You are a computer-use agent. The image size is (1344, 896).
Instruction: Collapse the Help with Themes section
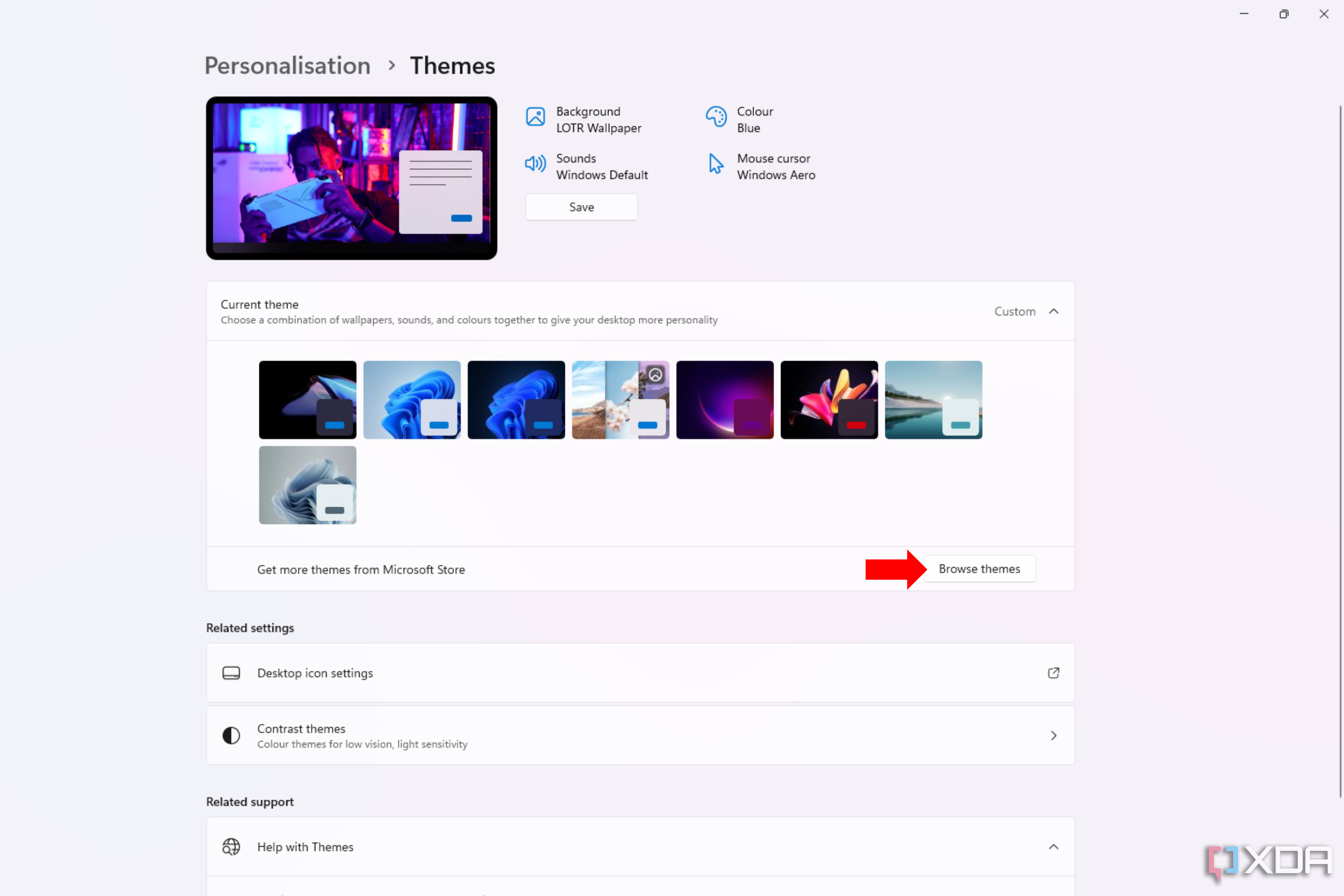tap(1054, 847)
